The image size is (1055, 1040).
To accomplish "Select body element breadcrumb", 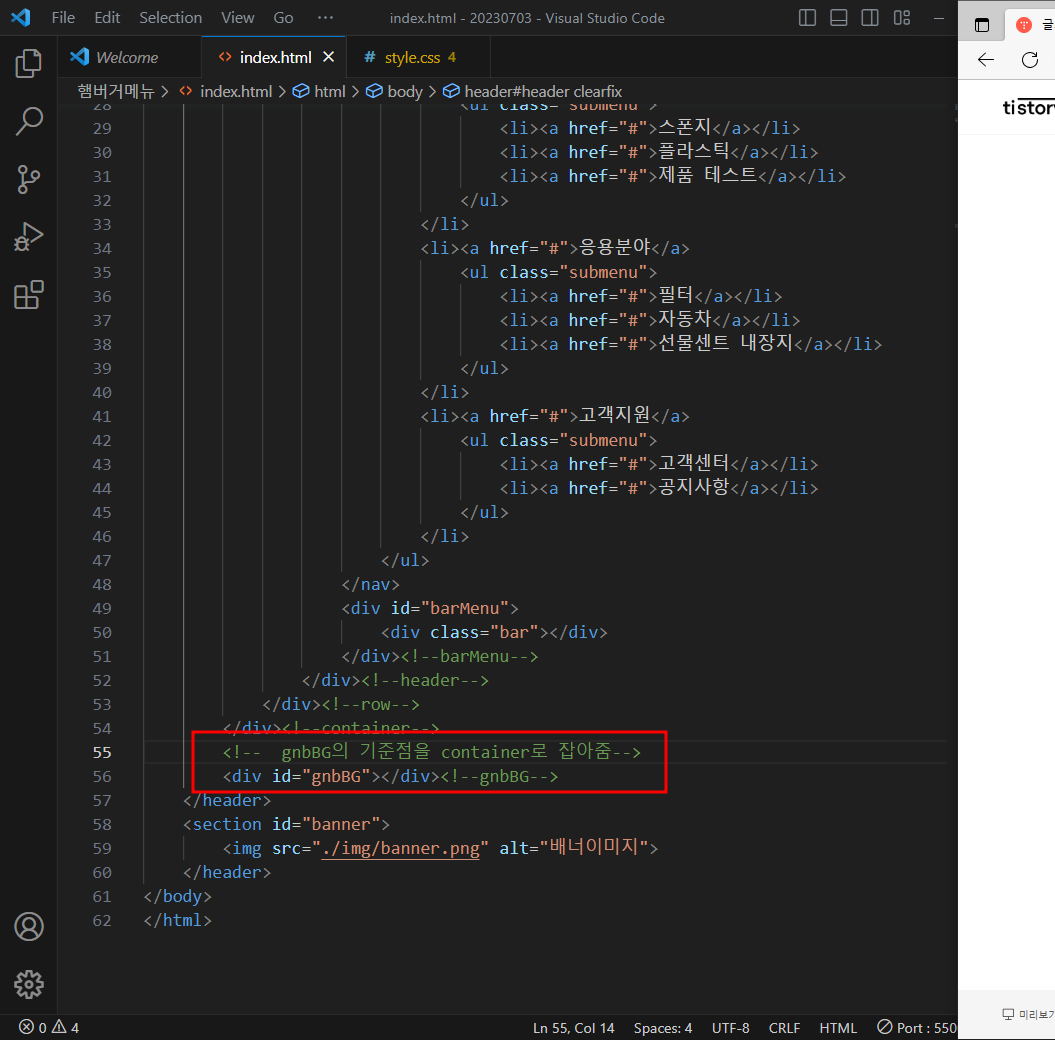I will point(405,91).
